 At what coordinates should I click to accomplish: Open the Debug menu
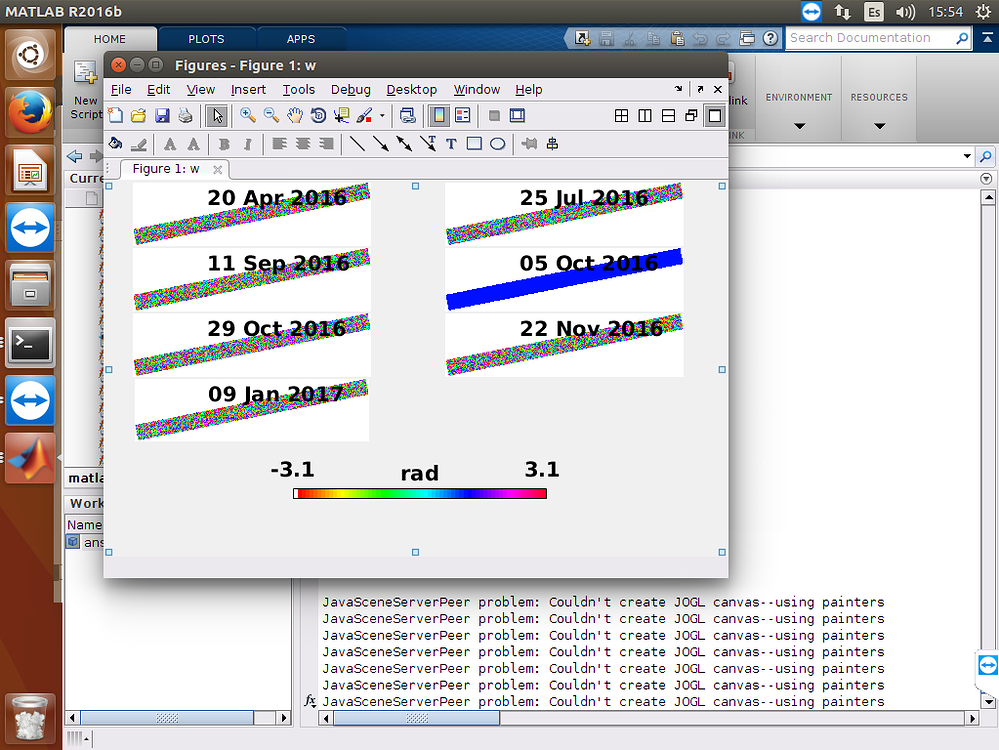(350, 90)
